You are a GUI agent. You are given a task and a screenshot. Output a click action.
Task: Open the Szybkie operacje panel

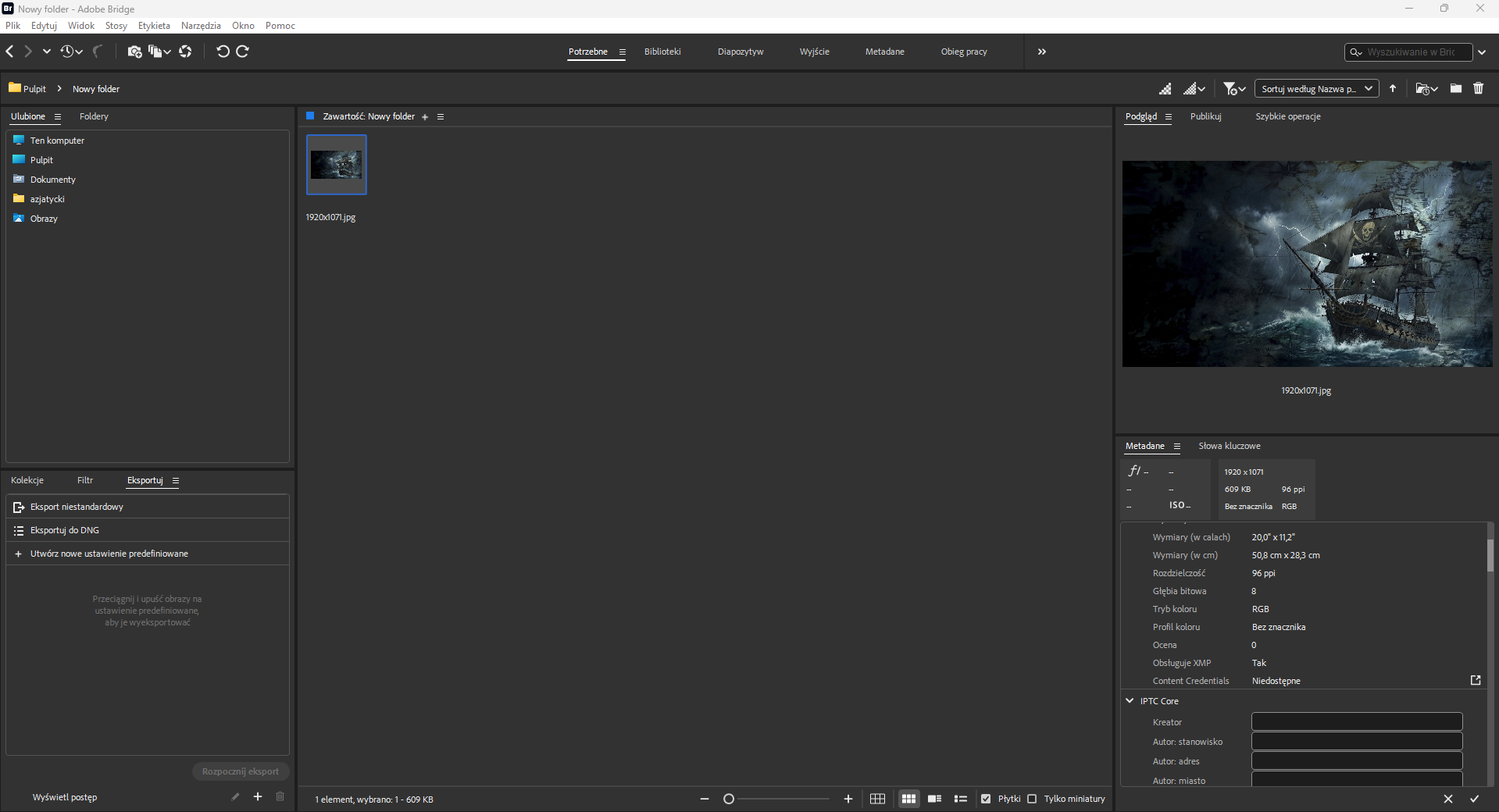[x=1288, y=117]
